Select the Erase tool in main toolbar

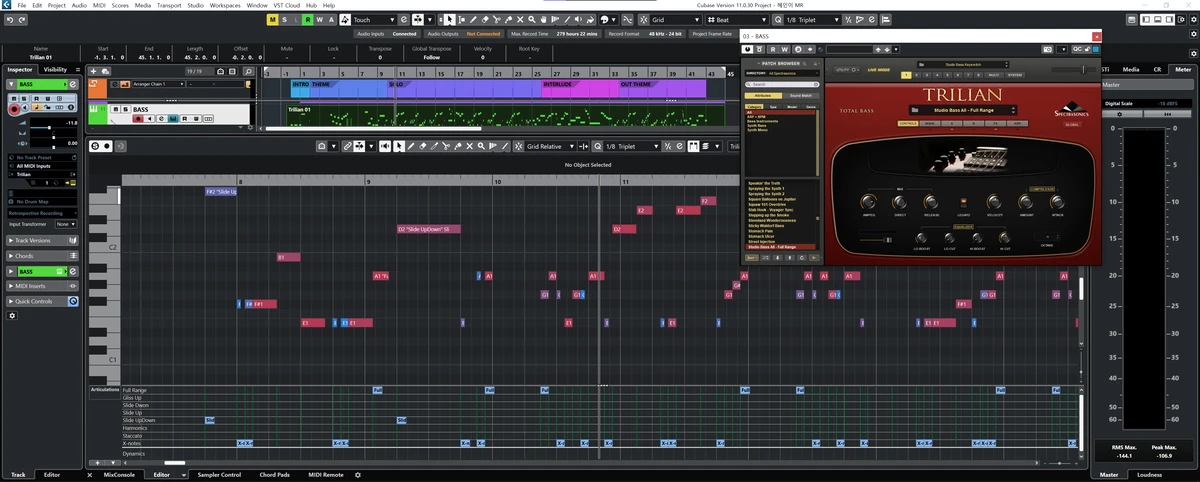(x=485, y=19)
